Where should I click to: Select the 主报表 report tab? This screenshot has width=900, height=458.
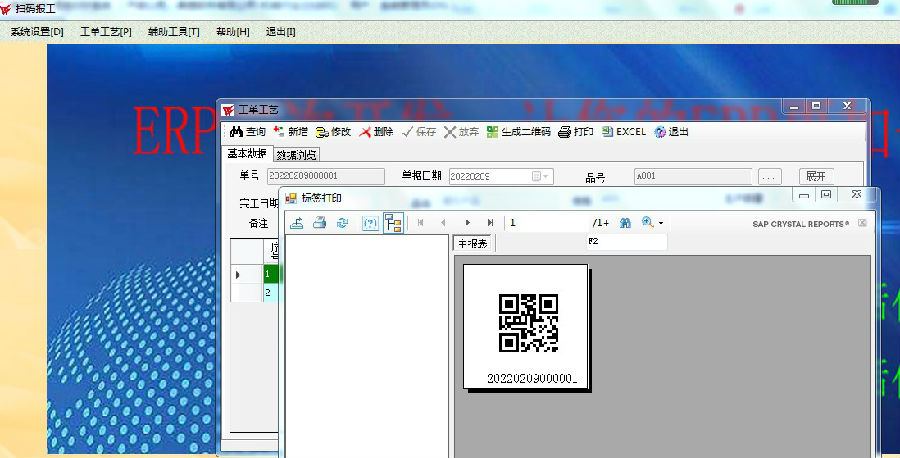[x=473, y=243]
